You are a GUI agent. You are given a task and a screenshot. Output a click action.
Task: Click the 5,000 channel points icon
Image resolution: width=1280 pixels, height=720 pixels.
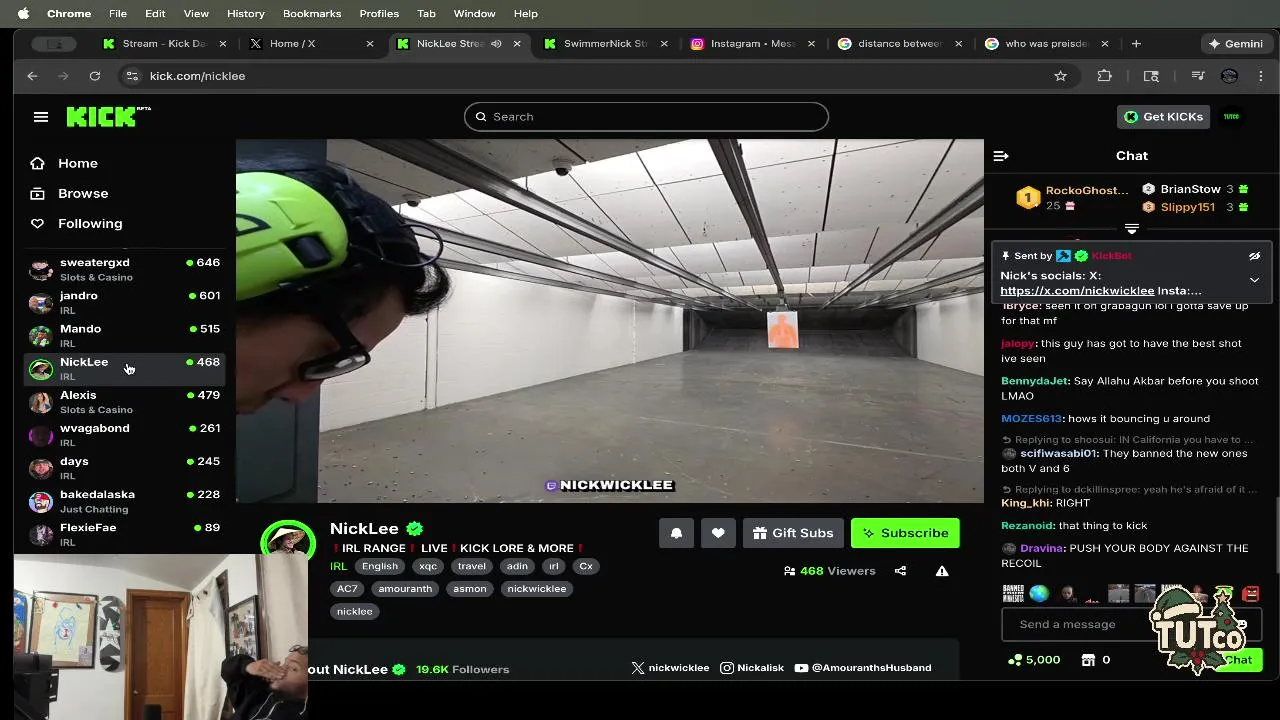(1034, 660)
